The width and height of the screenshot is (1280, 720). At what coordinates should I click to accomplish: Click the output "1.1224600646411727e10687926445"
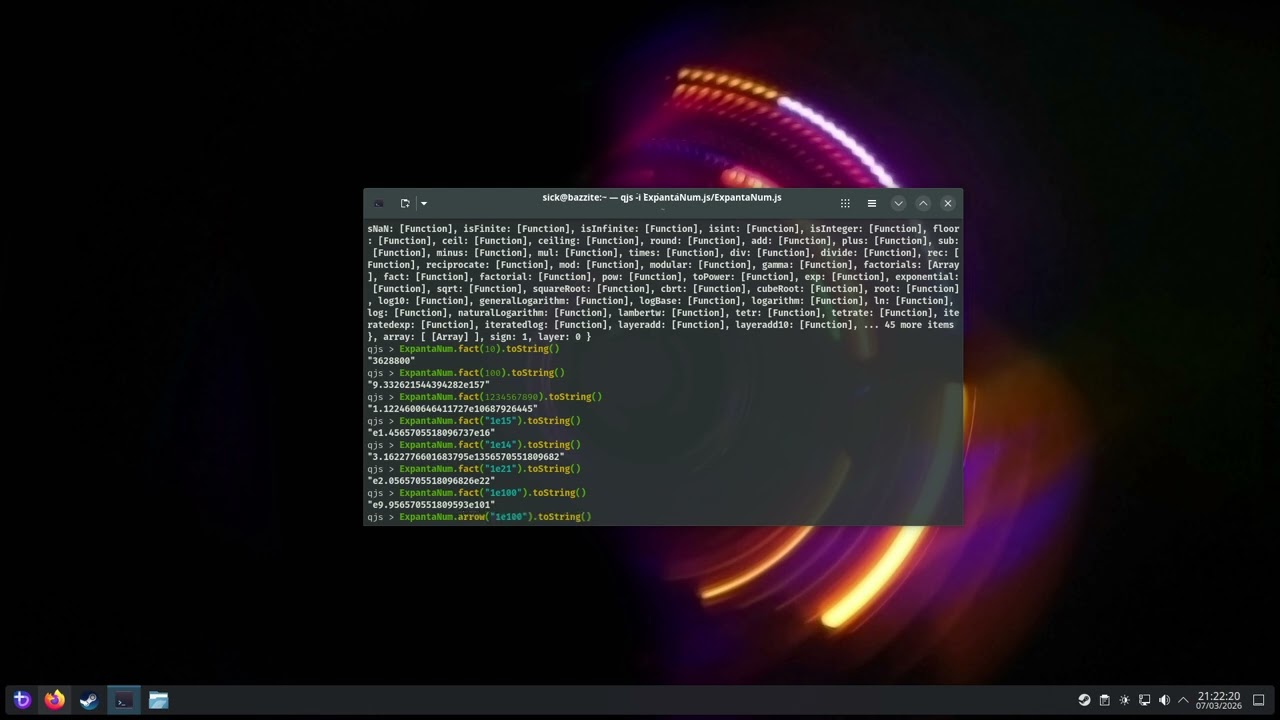[x=452, y=409]
